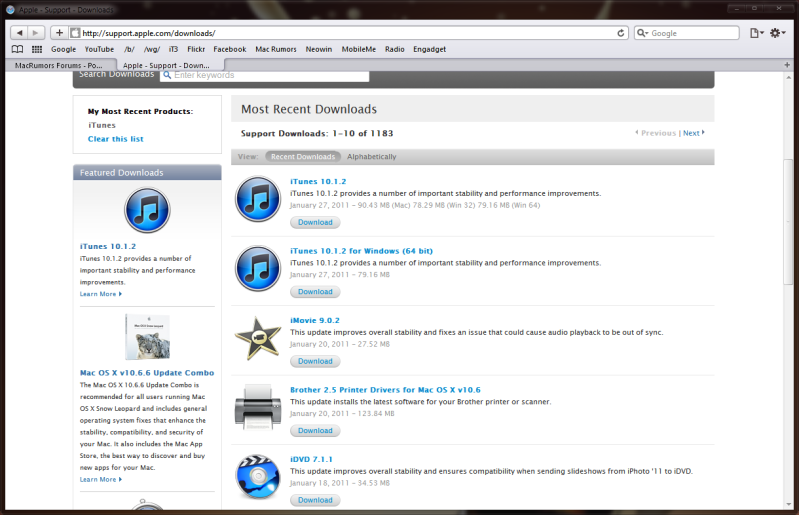Click the site favicon in address bar
This screenshot has width=799, height=515.
(75, 33)
